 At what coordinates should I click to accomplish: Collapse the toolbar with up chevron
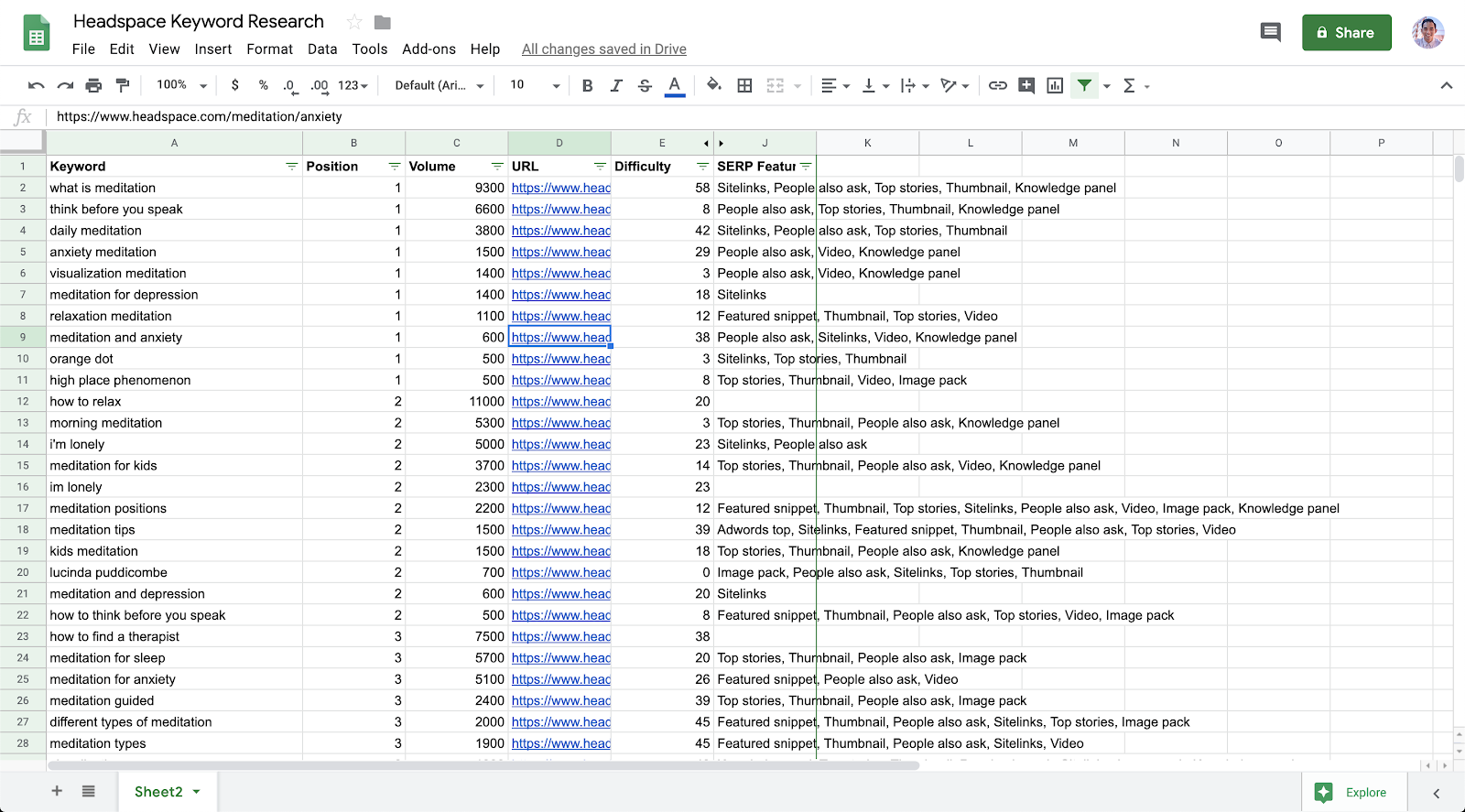pos(1447,85)
